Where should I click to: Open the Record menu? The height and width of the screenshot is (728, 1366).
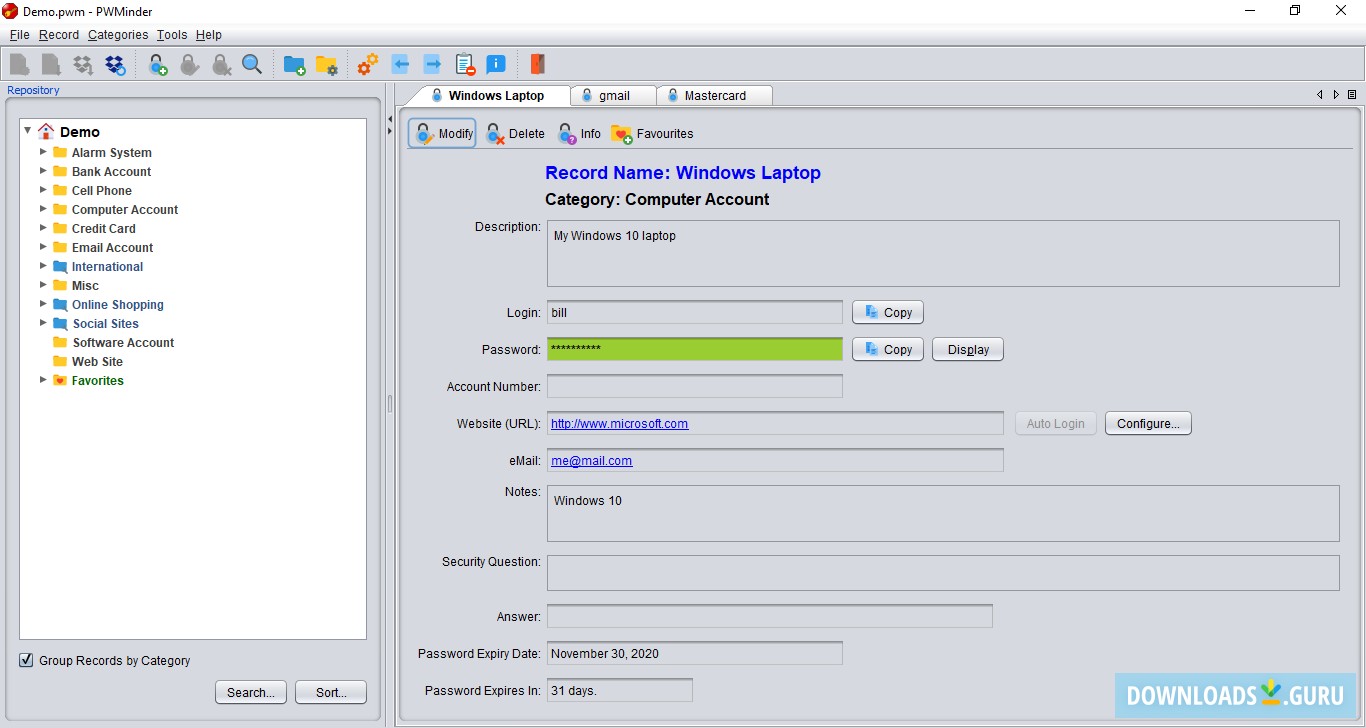[59, 34]
